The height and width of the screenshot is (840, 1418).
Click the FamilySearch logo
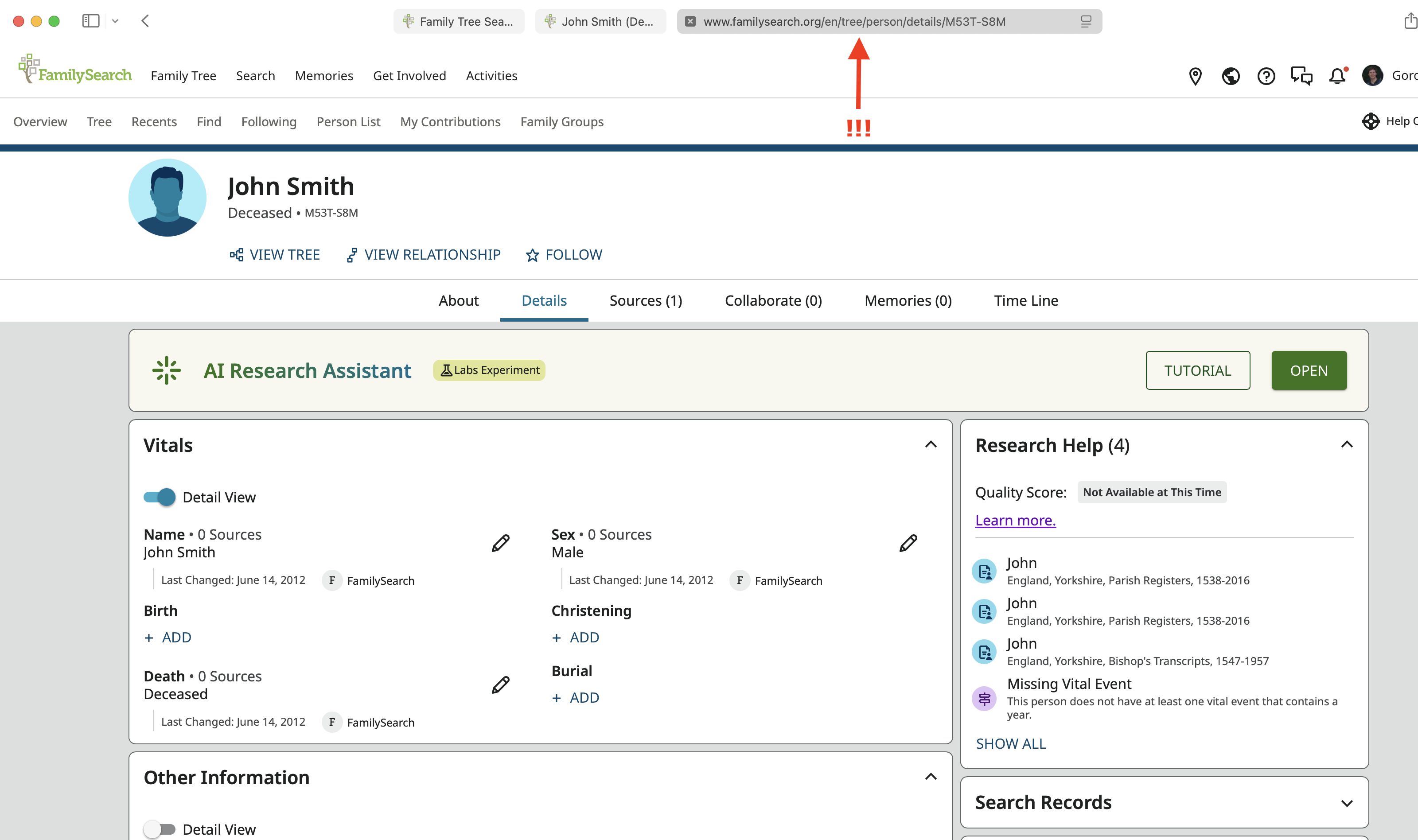75,69
